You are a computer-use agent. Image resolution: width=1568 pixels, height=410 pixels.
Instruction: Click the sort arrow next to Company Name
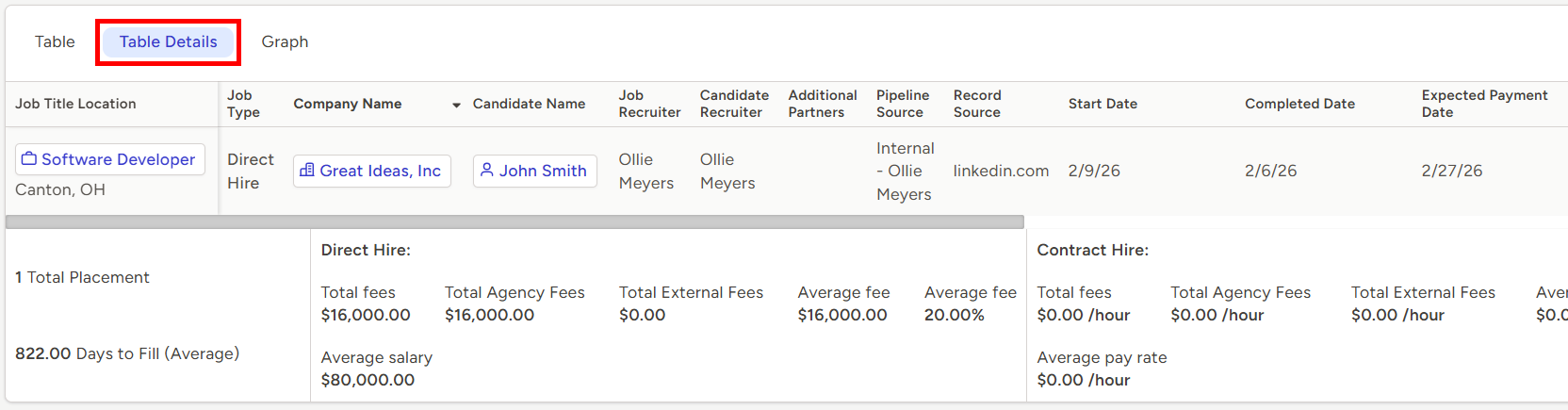click(x=456, y=105)
